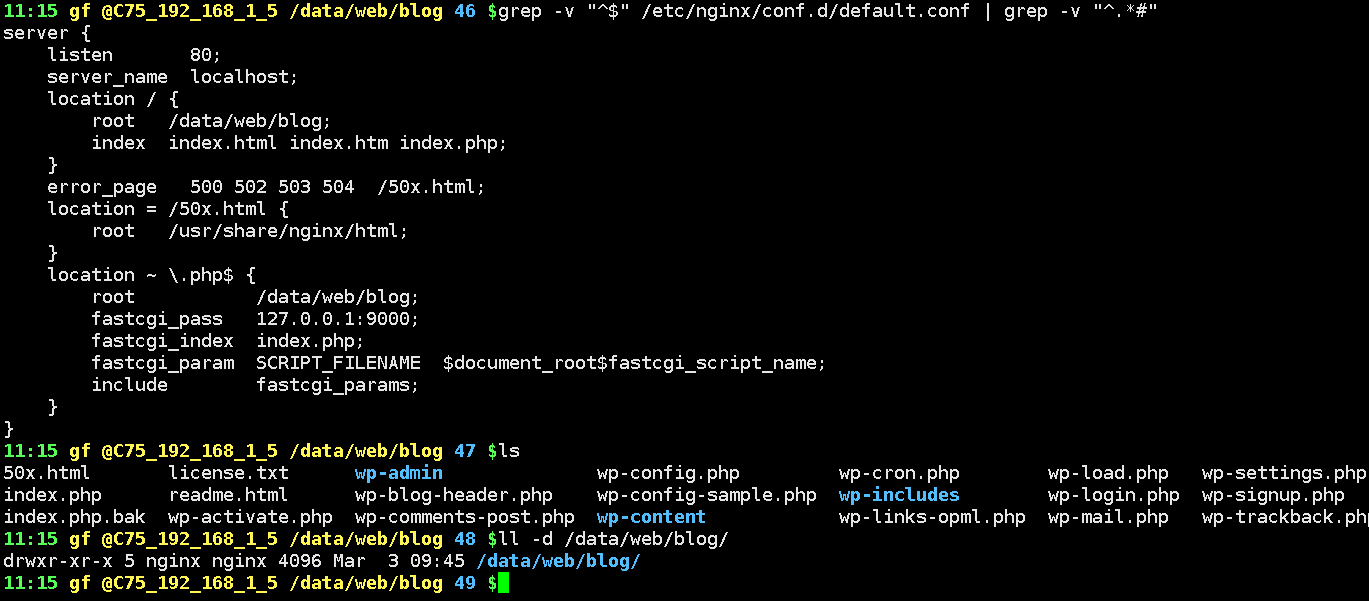
Task: Click license.txt in the ls output
Action: pyautogui.click(x=228, y=473)
